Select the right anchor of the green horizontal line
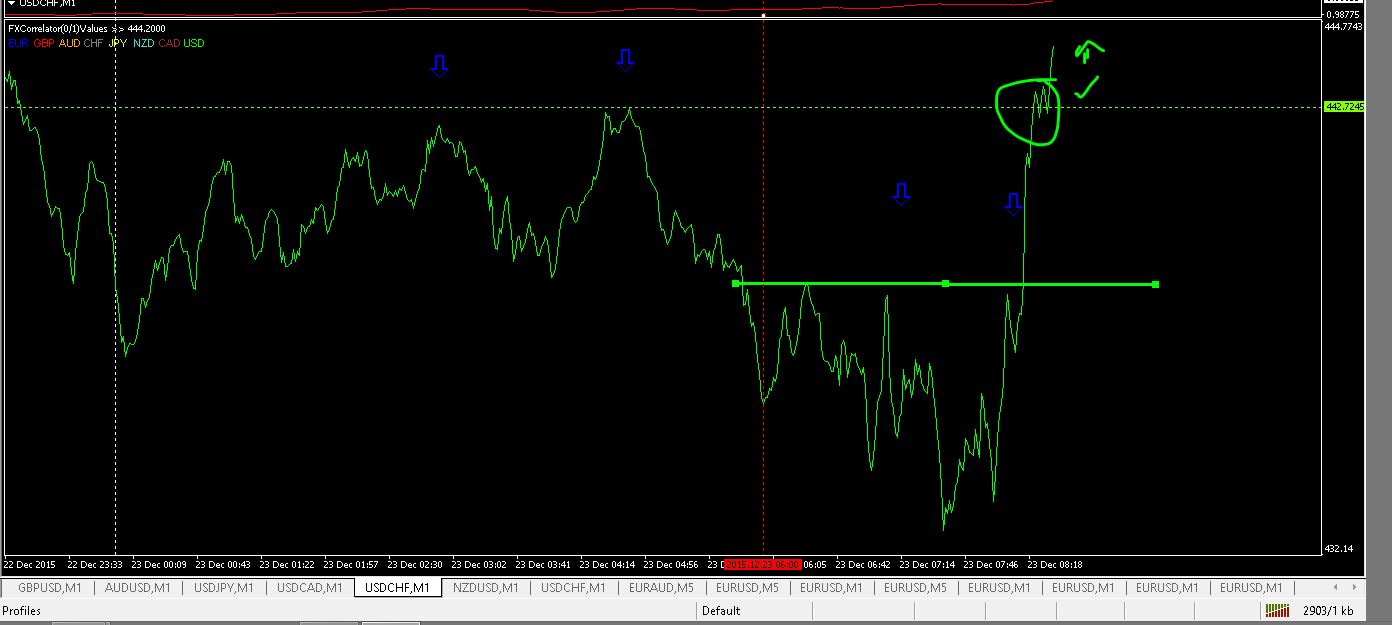Screen dimensions: 1392x625 pos(1155,285)
